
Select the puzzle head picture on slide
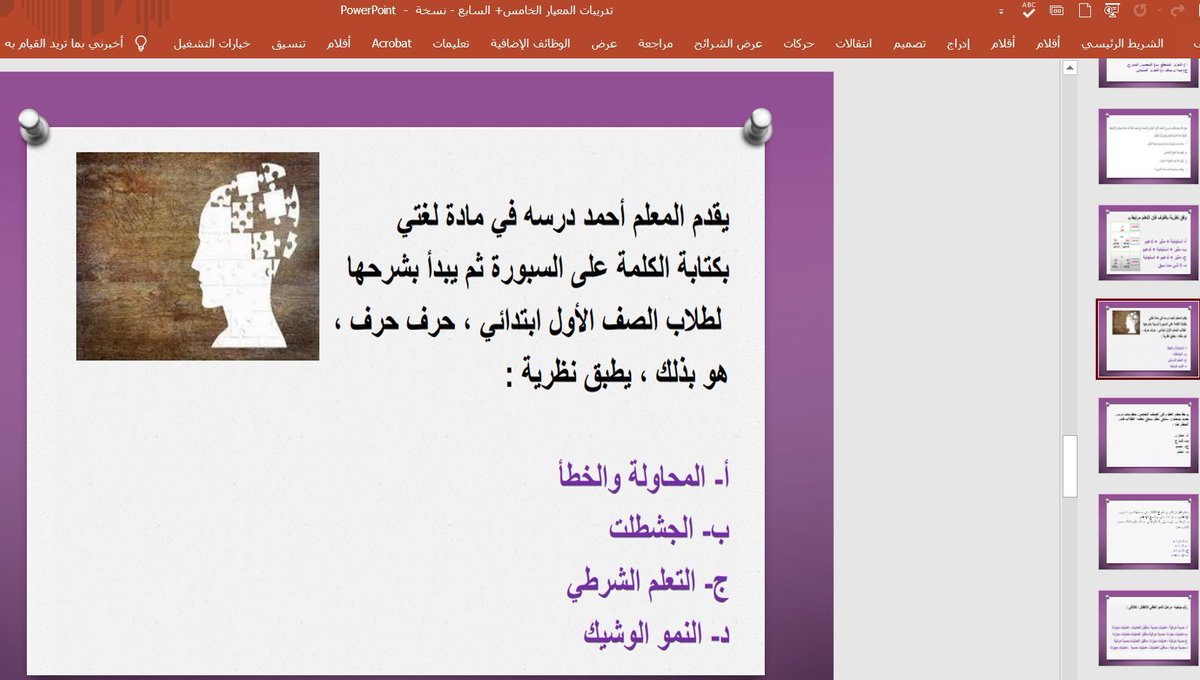[198, 256]
